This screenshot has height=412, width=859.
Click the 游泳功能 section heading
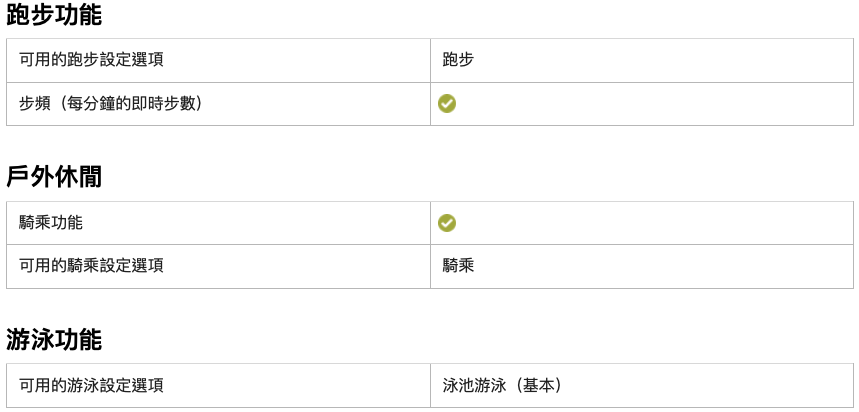coord(54,340)
